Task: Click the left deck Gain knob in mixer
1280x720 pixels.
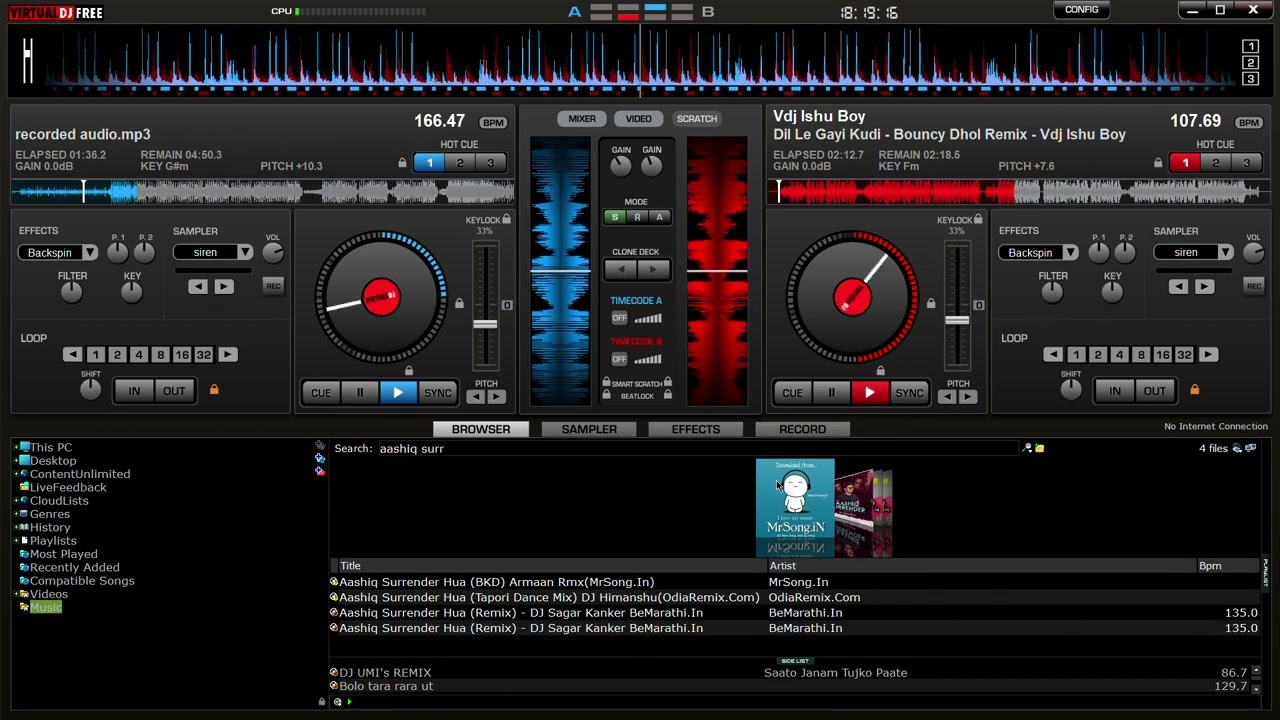Action: (621, 168)
